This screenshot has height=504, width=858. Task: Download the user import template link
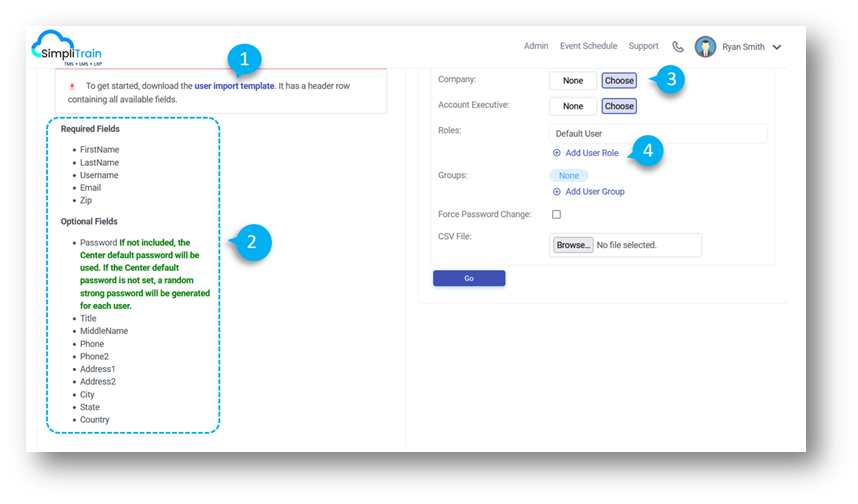234,86
